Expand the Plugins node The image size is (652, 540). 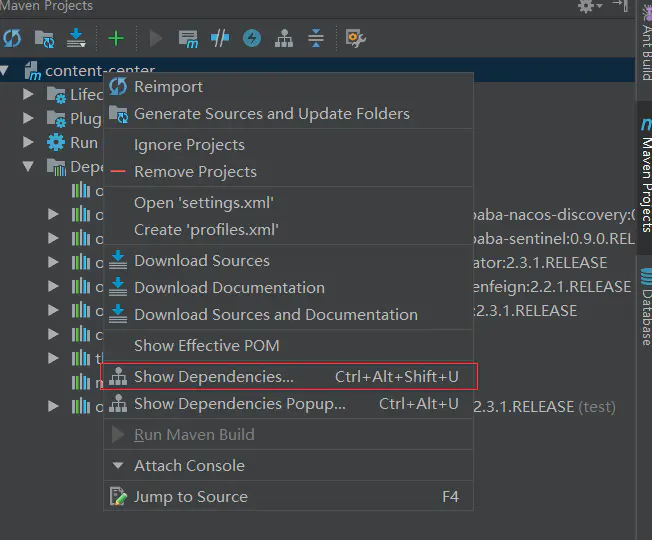coord(28,118)
